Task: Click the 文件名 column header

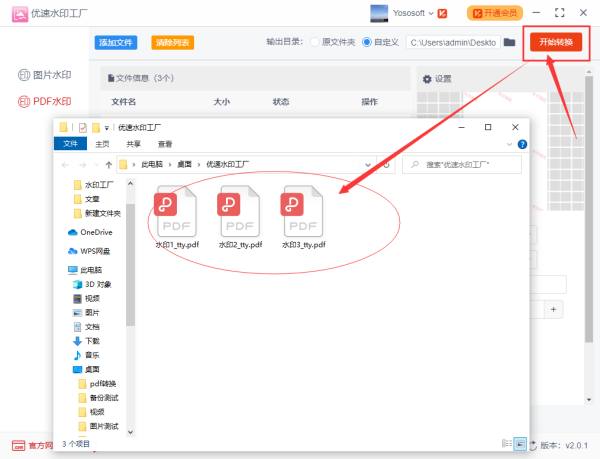Action: click(x=124, y=101)
